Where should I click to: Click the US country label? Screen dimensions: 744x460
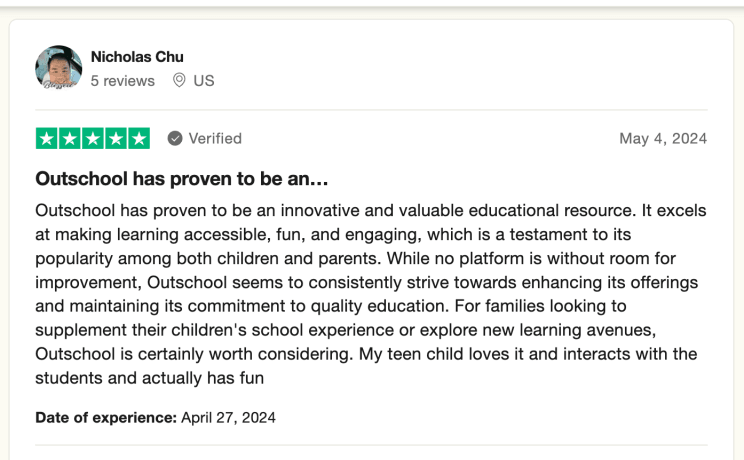[x=204, y=80]
